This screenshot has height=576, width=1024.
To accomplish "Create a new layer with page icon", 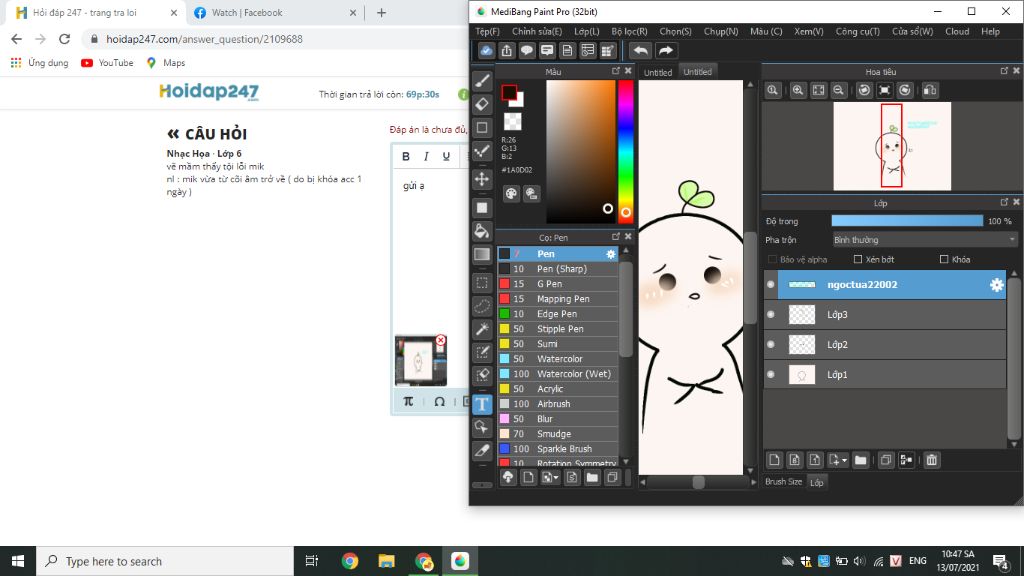I will (x=774, y=460).
